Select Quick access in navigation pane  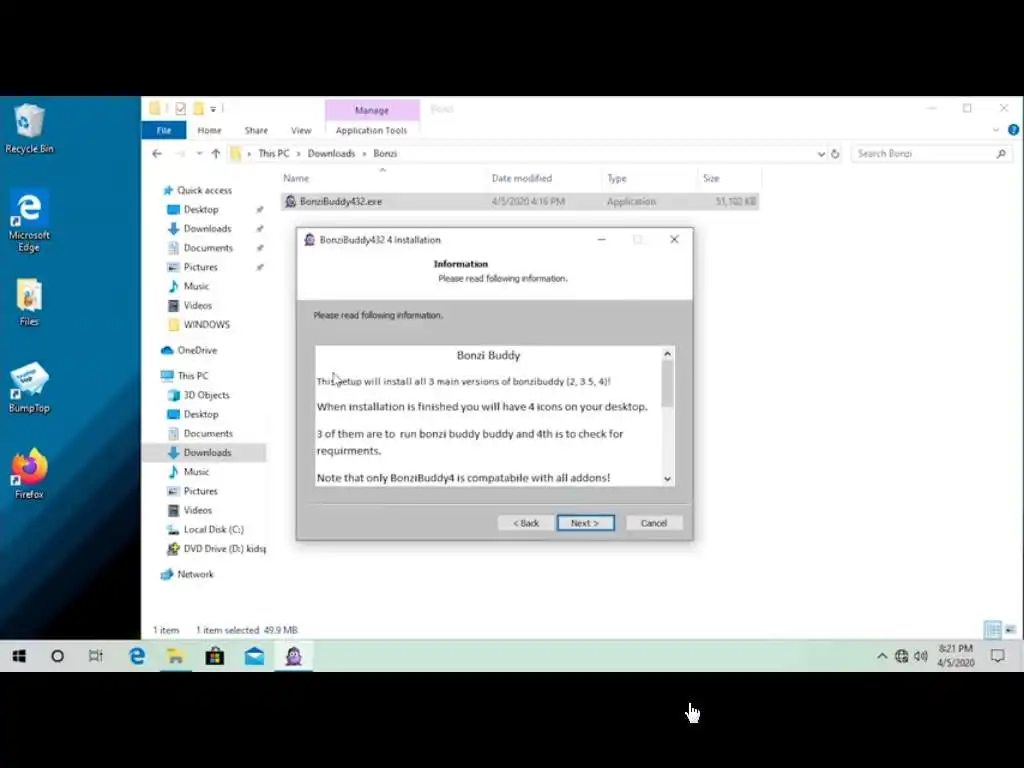coord(204,190)
